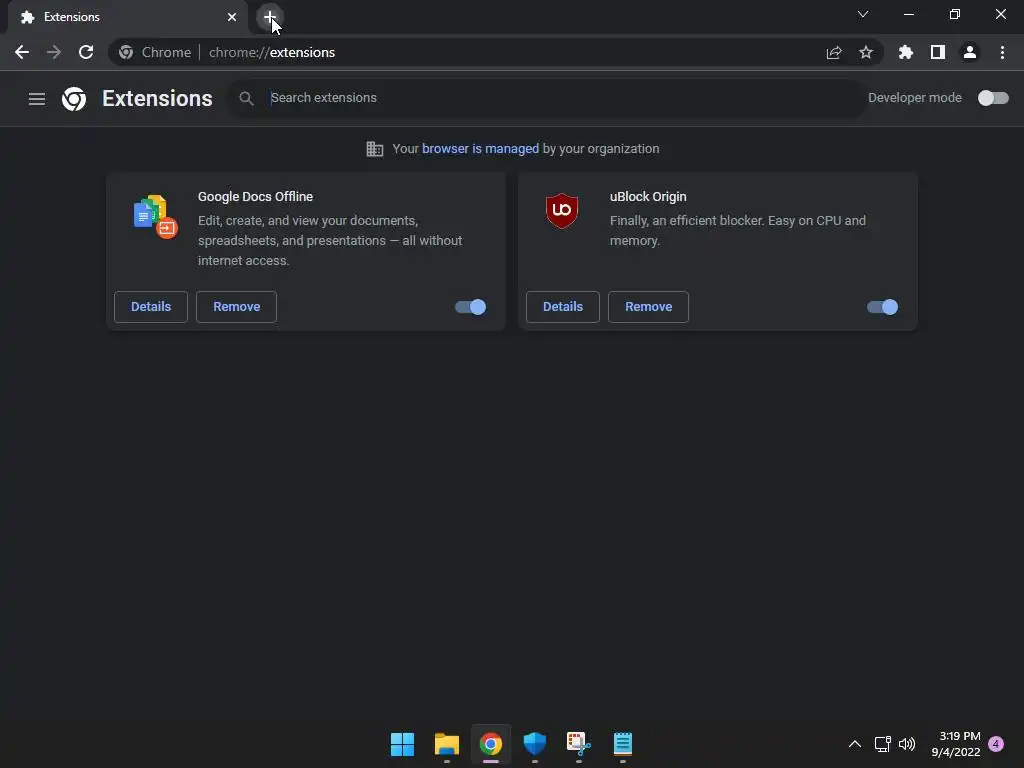Share this page icon in address bar
Screen dimensions: 1024x768
point(834,52)
